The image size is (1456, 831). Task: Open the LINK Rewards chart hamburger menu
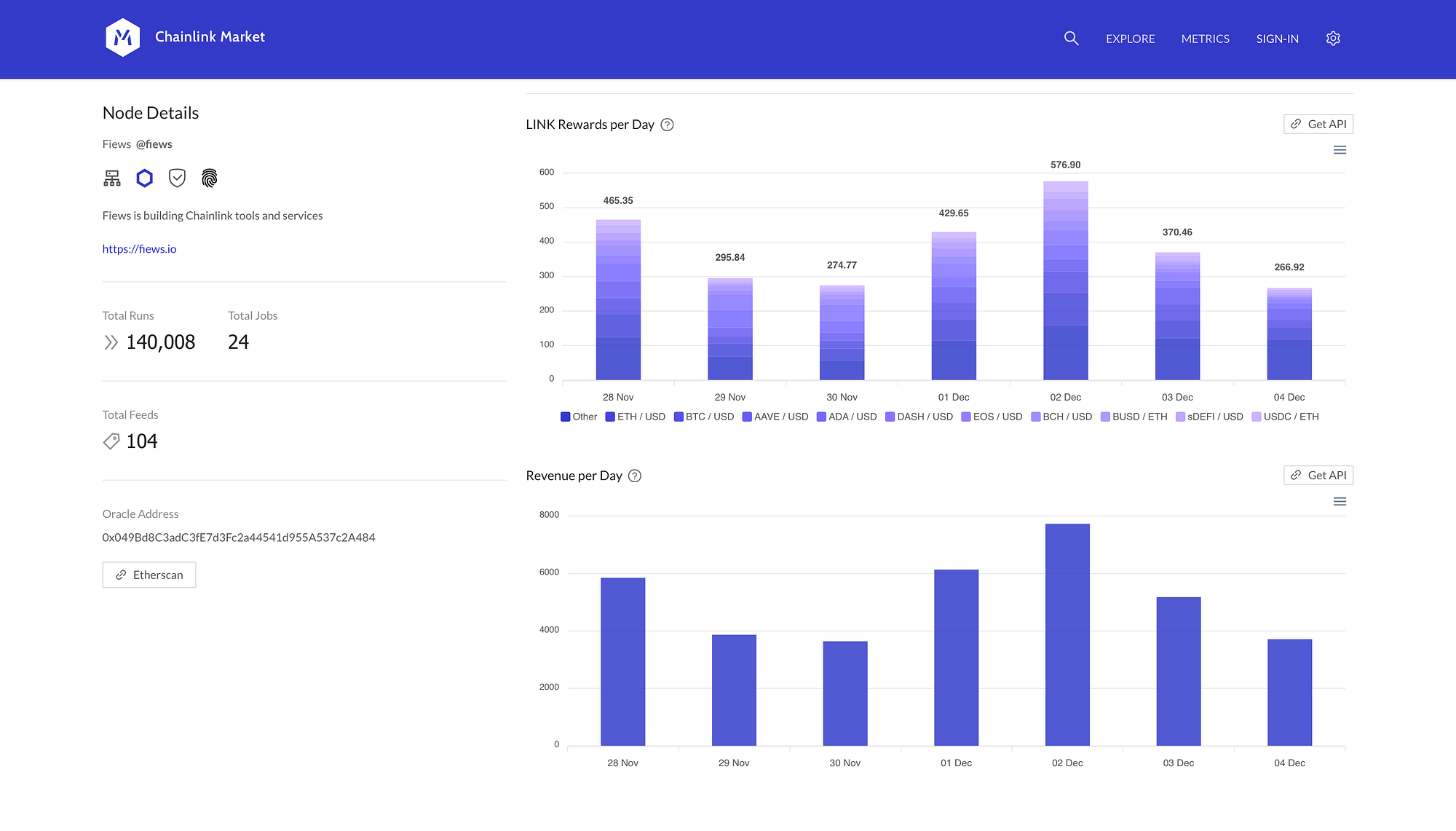click(x=1340, y=150)
